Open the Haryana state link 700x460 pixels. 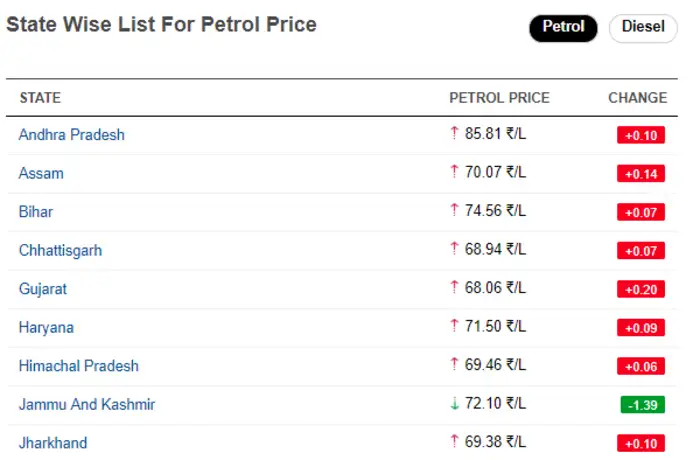click(x=46, y=327)
